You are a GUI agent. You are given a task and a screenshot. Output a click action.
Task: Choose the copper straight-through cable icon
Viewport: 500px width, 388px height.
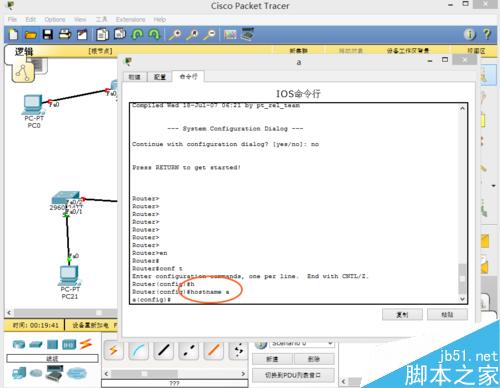click(163, 350)
